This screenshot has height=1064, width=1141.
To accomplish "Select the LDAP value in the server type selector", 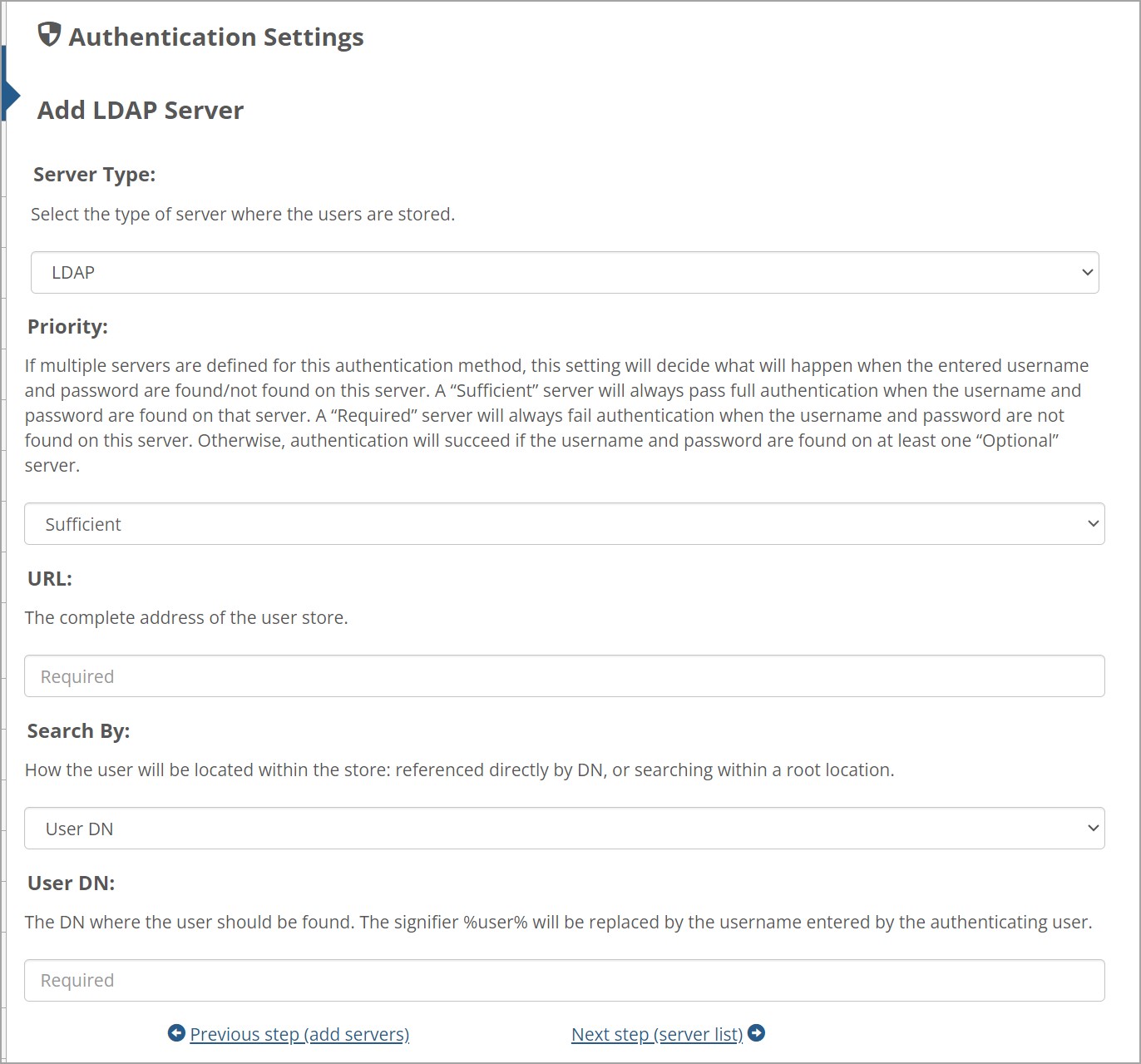I will (x=72, y=272).
